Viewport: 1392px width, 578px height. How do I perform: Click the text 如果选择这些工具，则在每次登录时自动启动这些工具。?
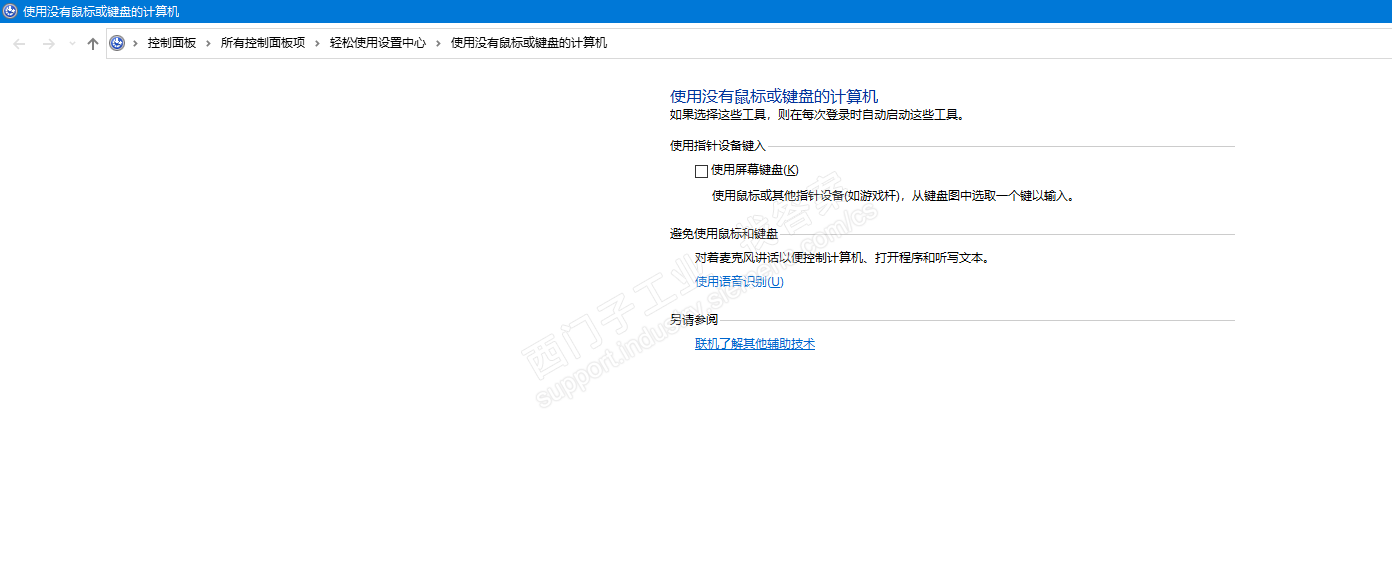pos(817,115)
